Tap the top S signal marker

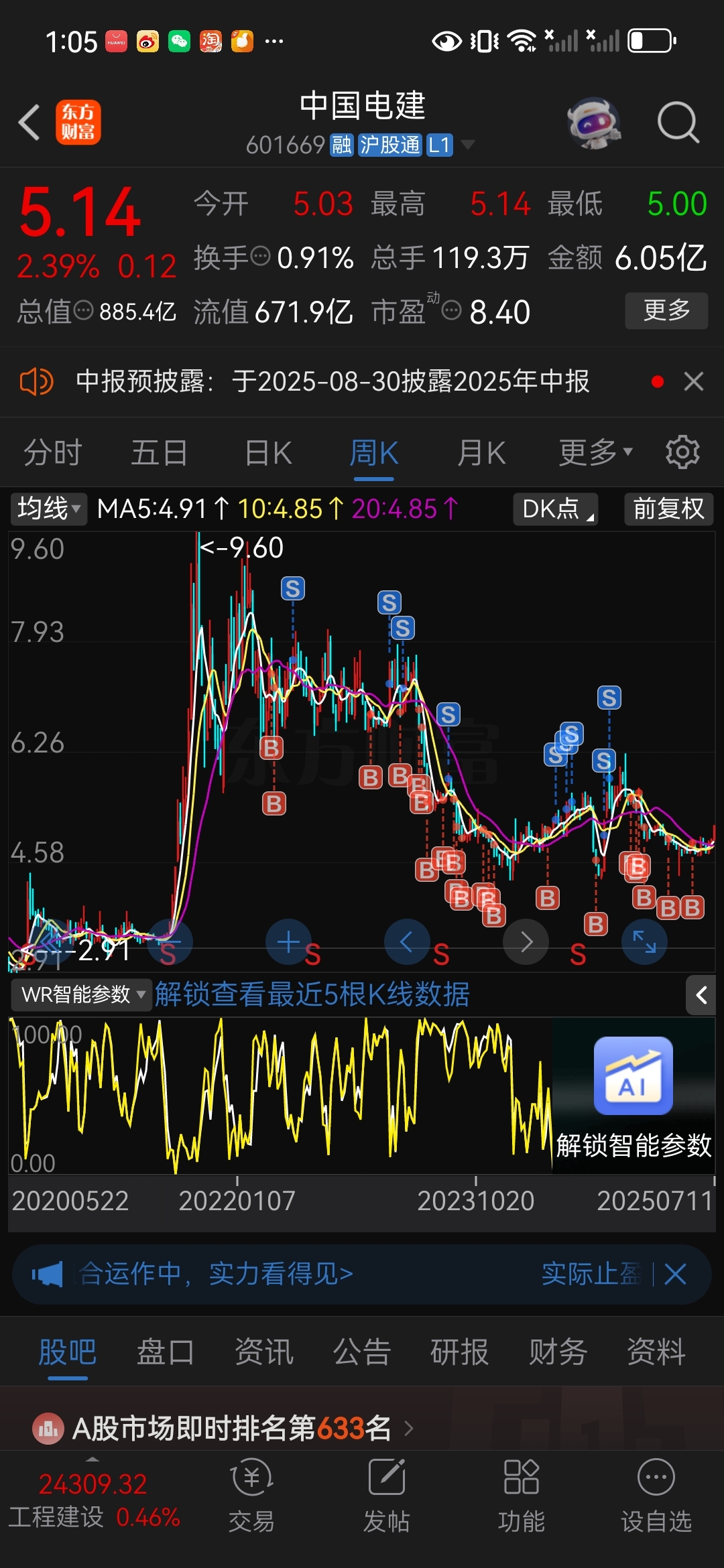pos(292,588)
